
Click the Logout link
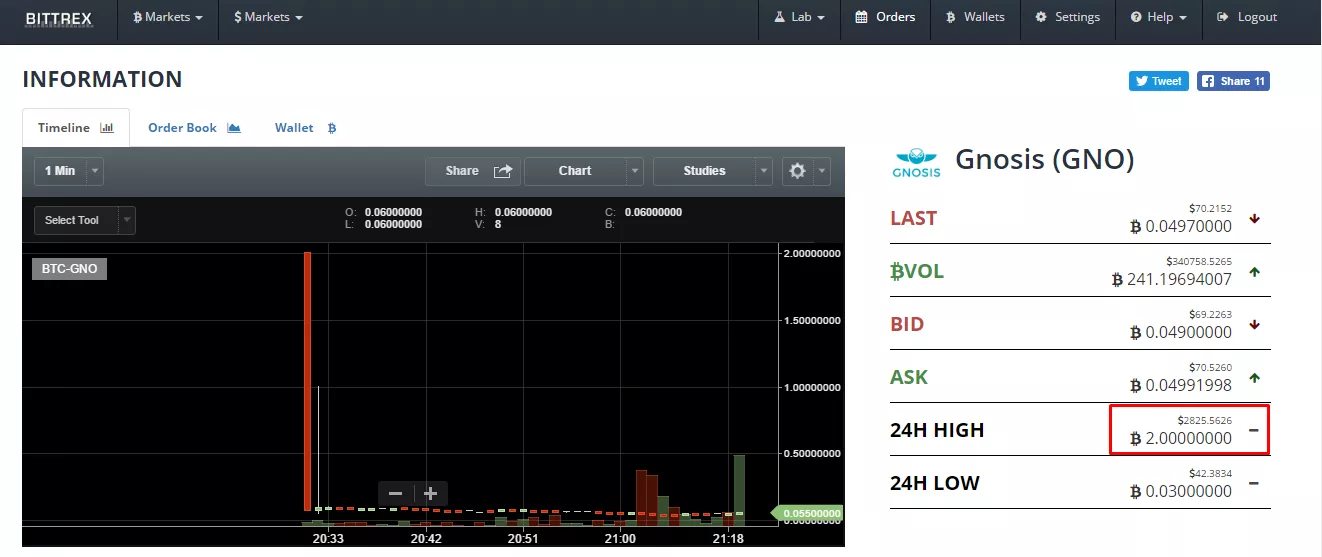[x=1247, y=17]
